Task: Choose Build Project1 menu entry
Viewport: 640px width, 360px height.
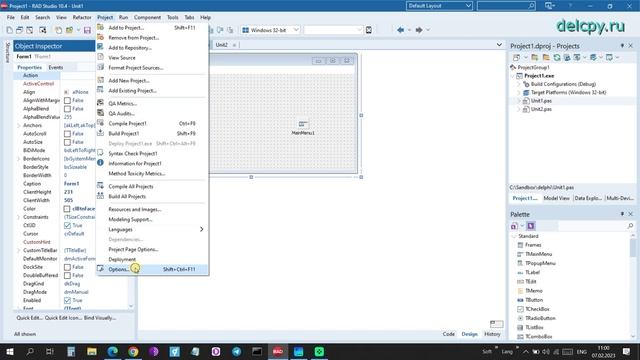Action: 152,133
